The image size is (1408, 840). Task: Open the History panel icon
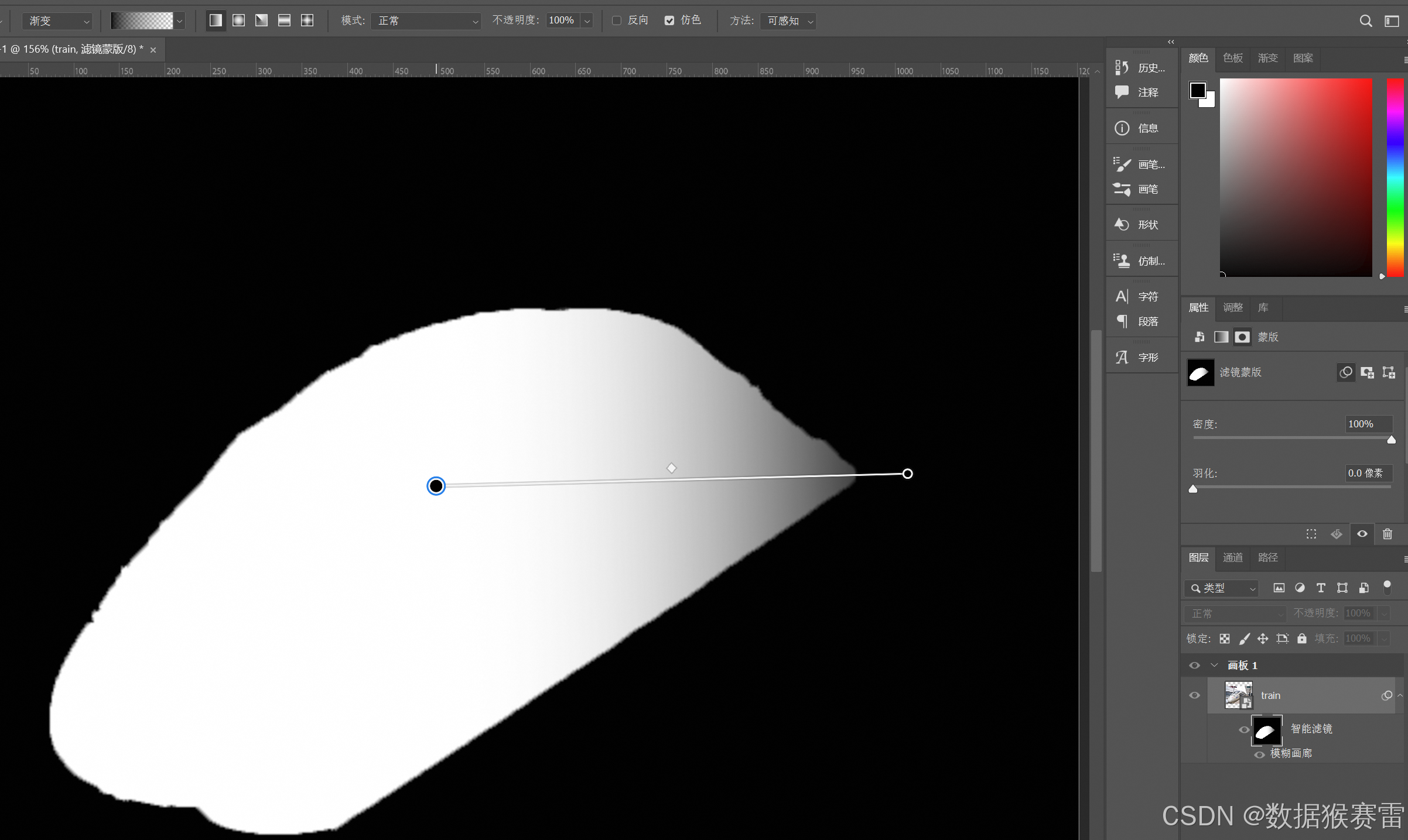coord(1122,67)
